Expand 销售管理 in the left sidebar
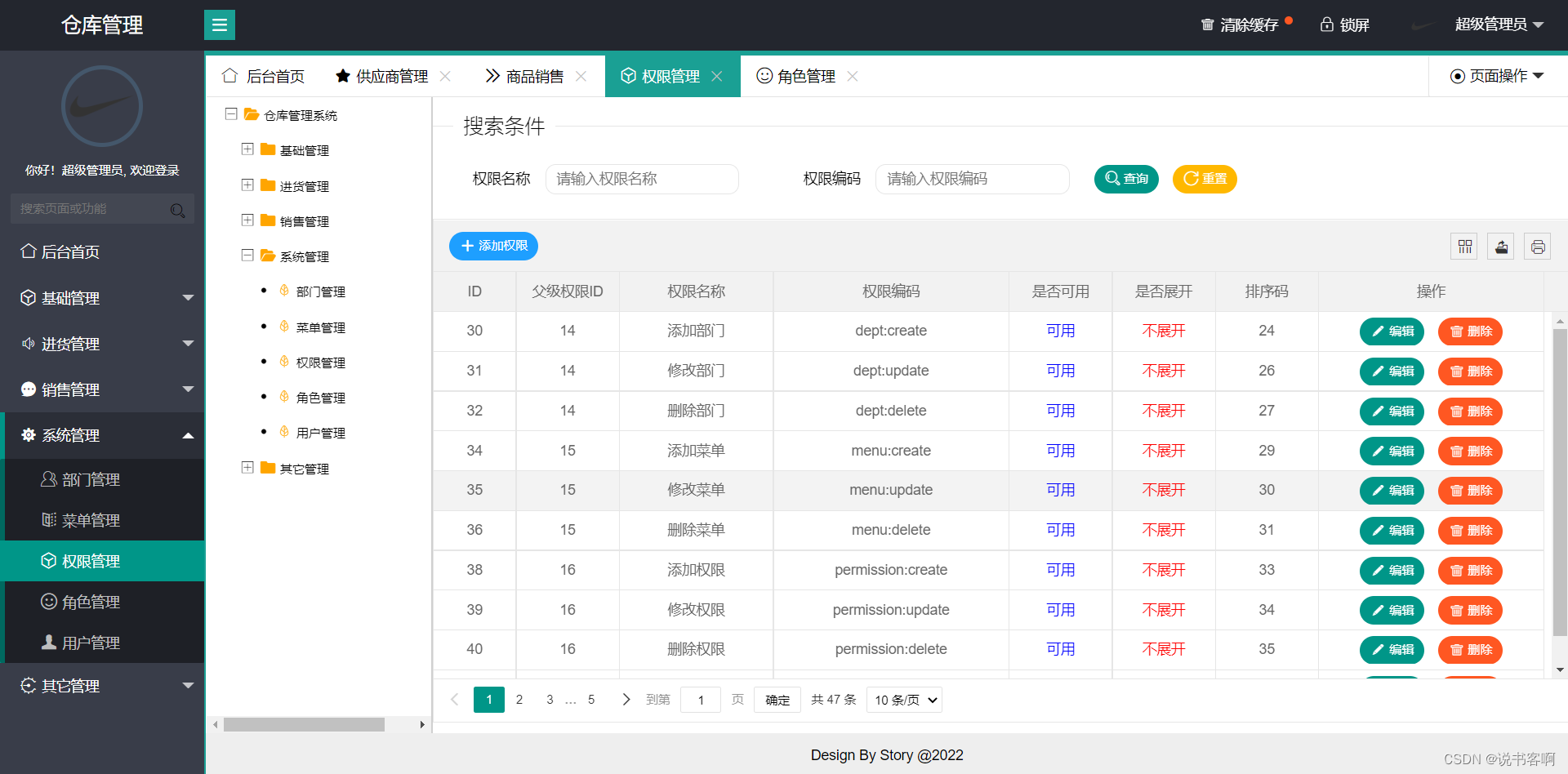 pyautogui.click(x=102, y=389)
